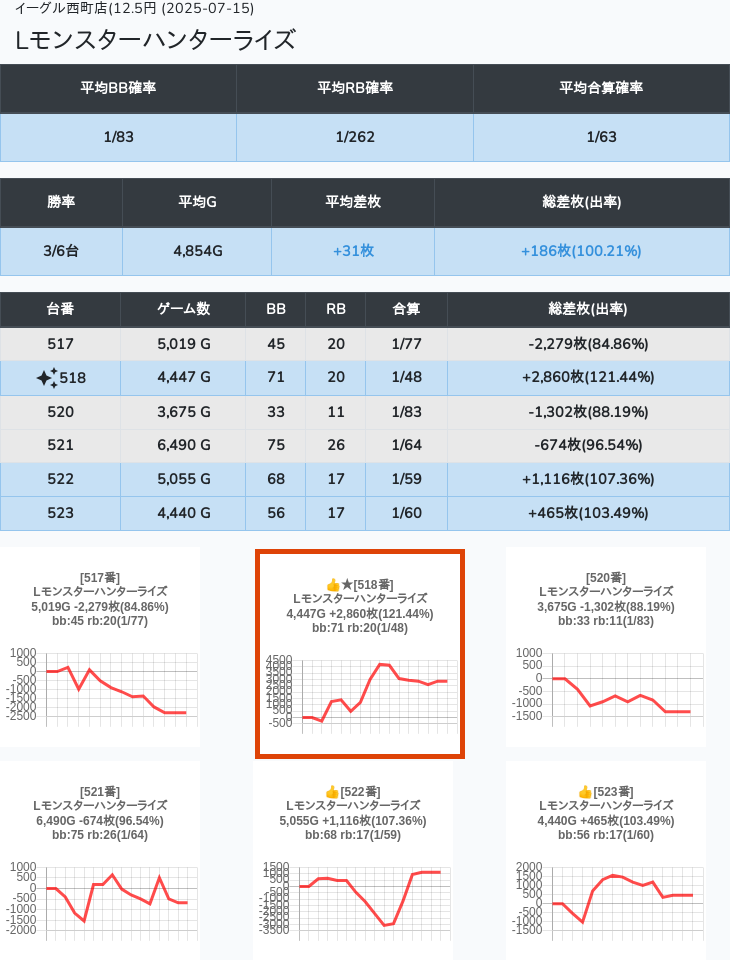
Task: Click the win rate value 3/6台
Action: pyautogui.click(x=61, y=251)
